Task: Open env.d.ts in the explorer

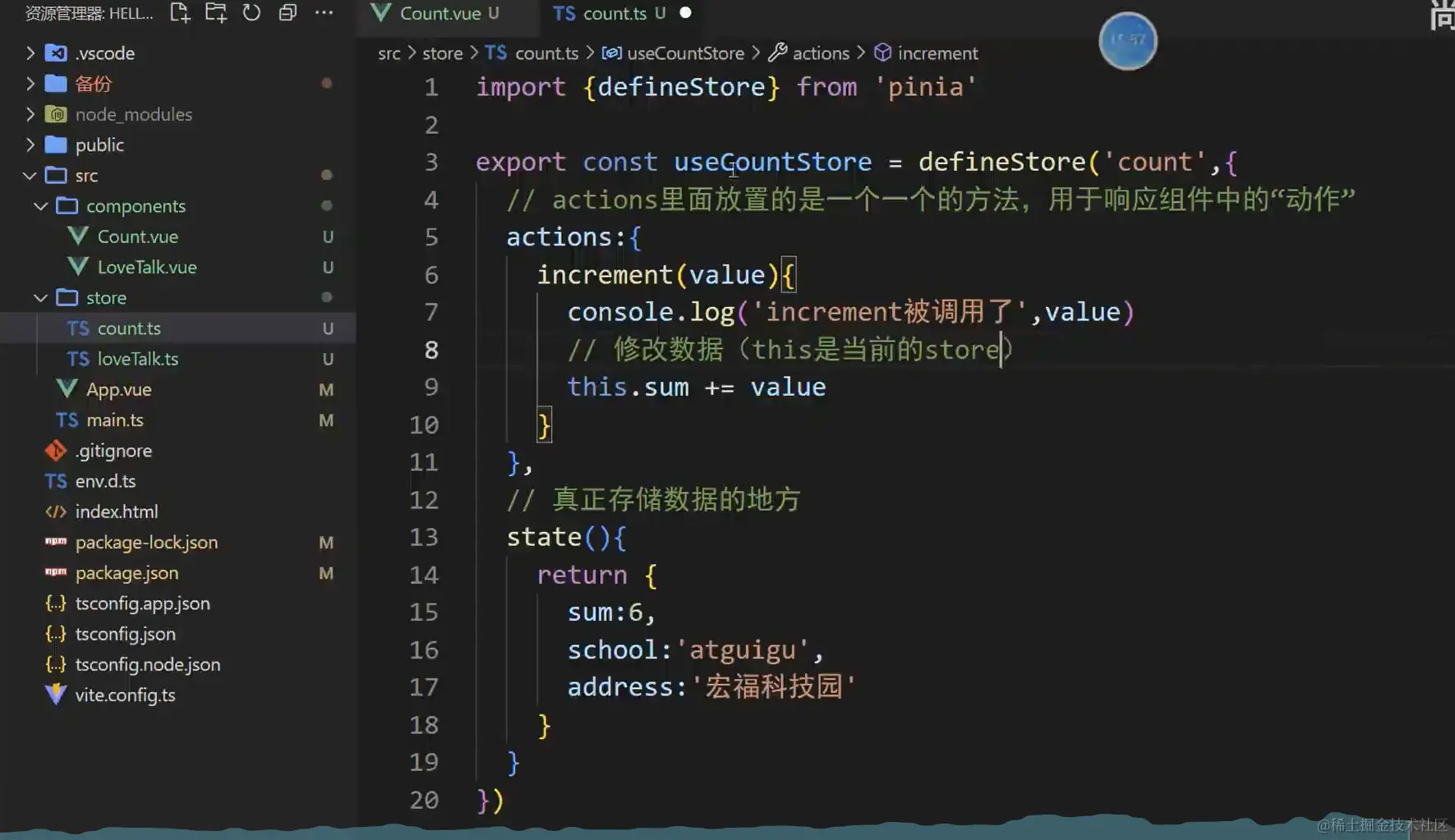Action: pos(105,481)
